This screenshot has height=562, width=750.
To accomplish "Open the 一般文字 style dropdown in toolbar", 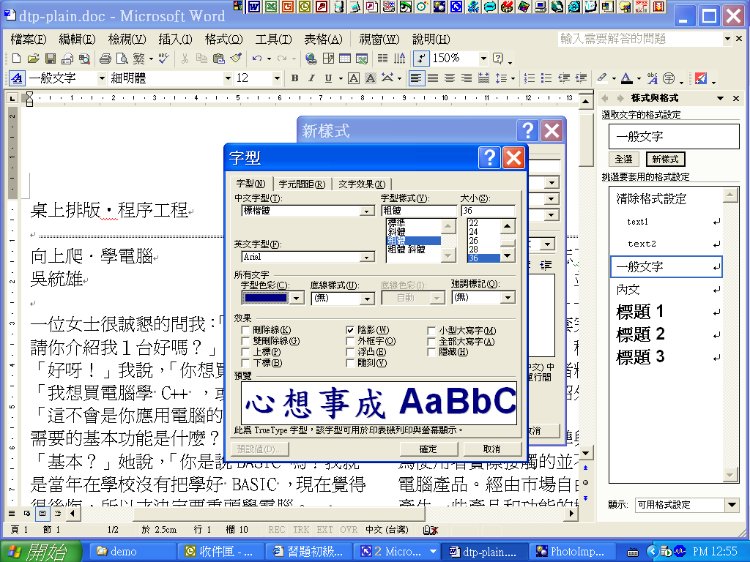I will tap(101, 78).
